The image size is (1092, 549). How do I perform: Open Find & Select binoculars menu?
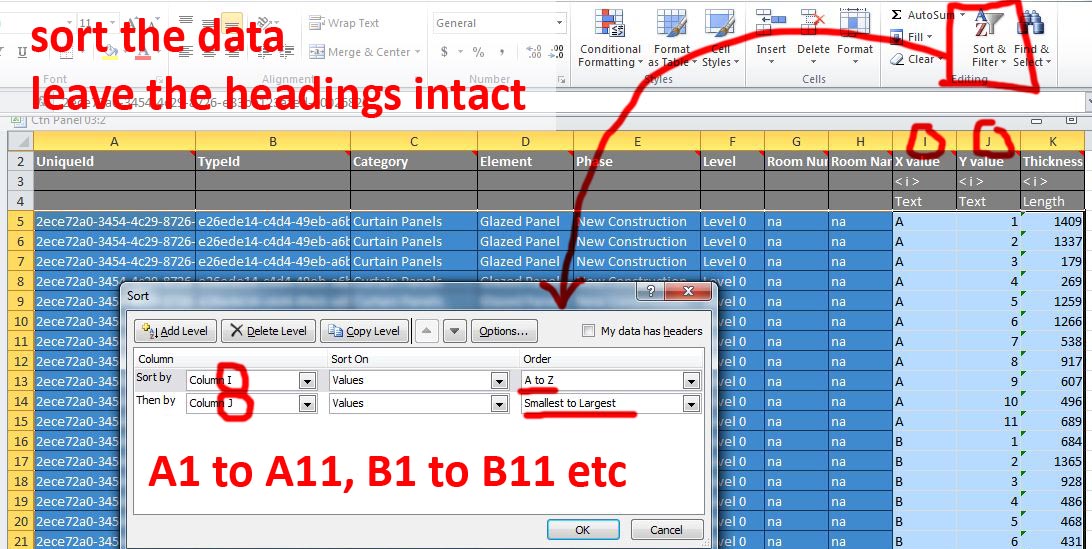(x=1031, y=38)
